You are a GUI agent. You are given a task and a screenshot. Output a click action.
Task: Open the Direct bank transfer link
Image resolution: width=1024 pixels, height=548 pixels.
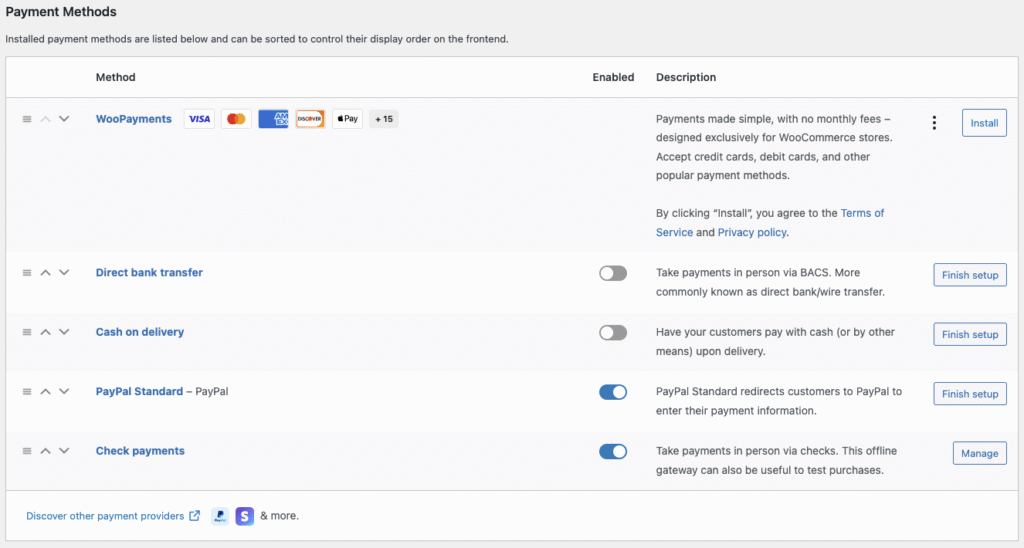[x=150, y=272]
